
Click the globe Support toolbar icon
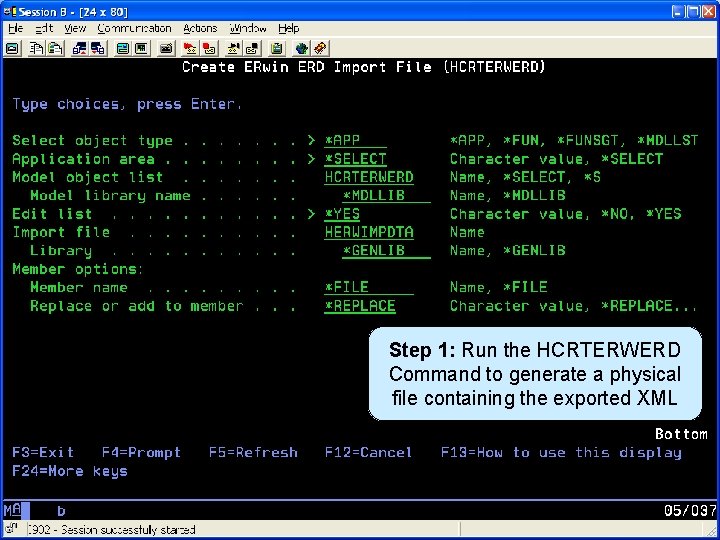(x=301, y=48)
